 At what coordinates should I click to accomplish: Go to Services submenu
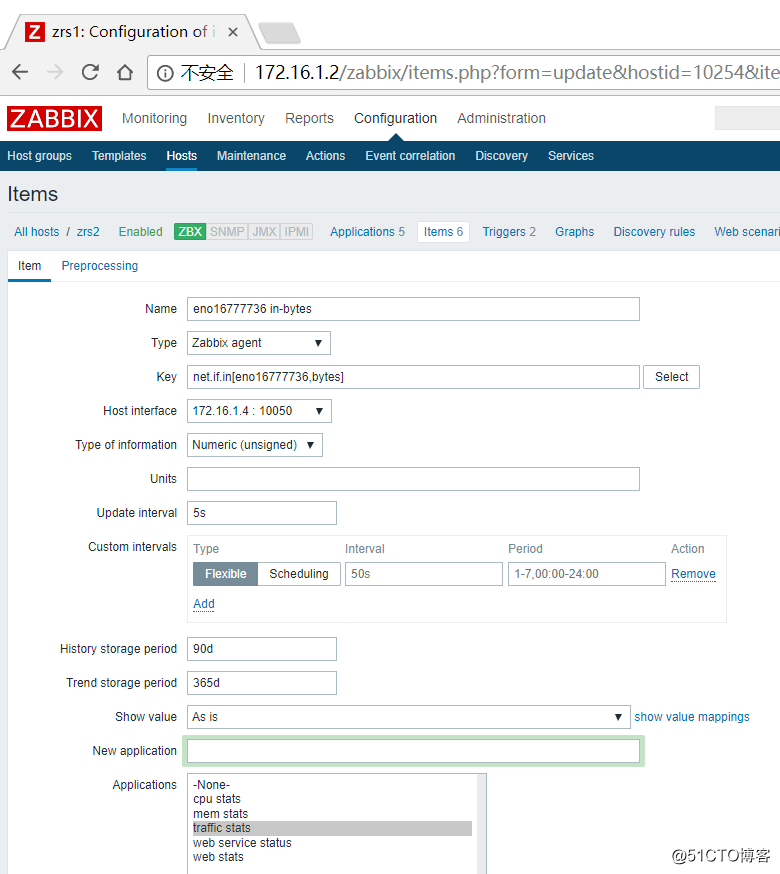pyautogui.click(x=571, y=156)
